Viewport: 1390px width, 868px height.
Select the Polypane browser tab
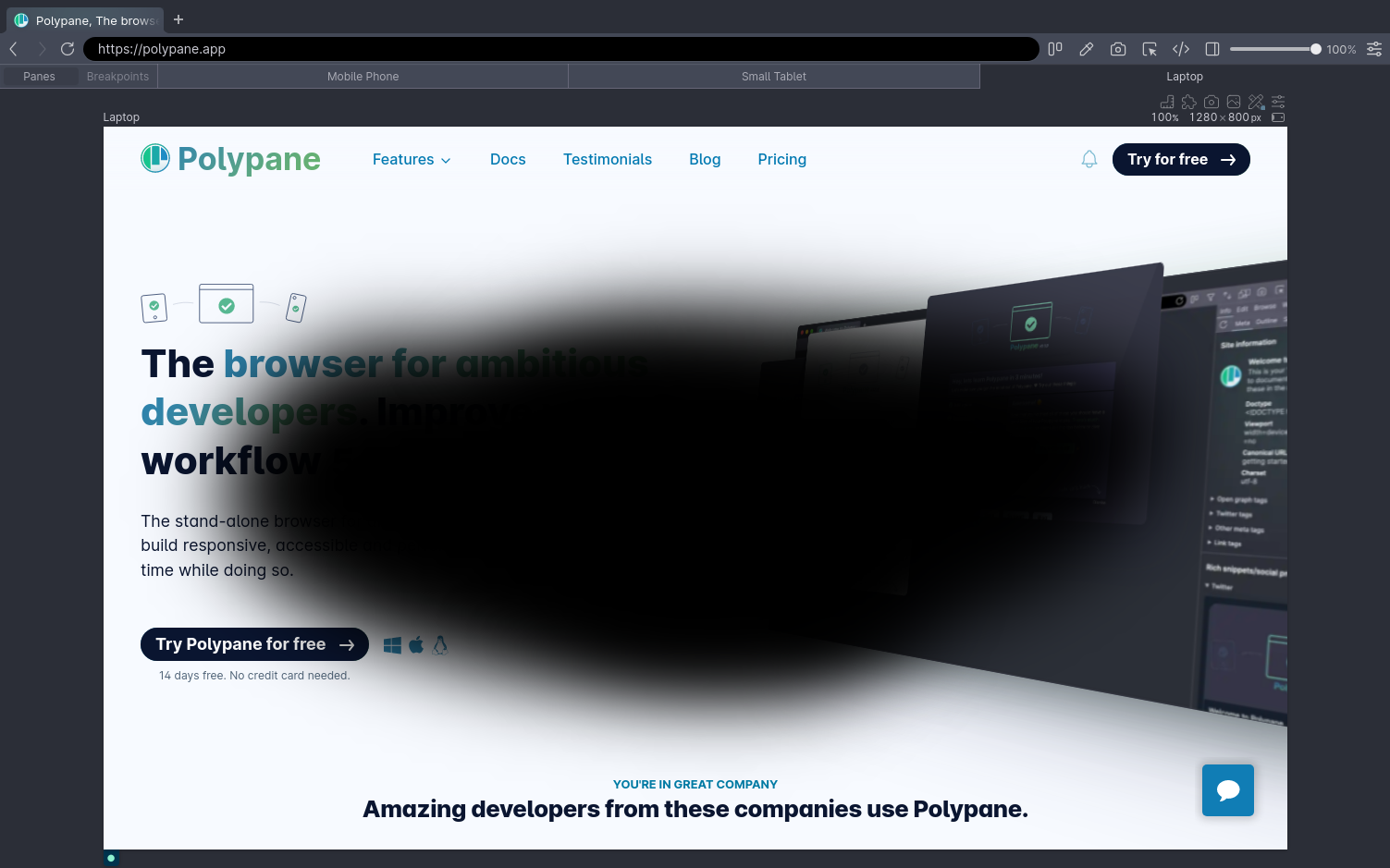86,20
